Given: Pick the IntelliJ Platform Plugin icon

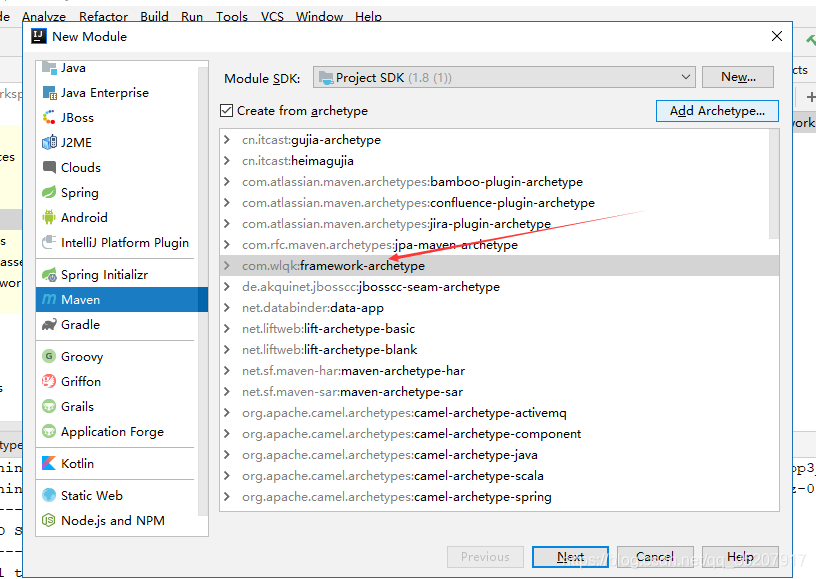Looking at the screenshot, I should (49, 242).
